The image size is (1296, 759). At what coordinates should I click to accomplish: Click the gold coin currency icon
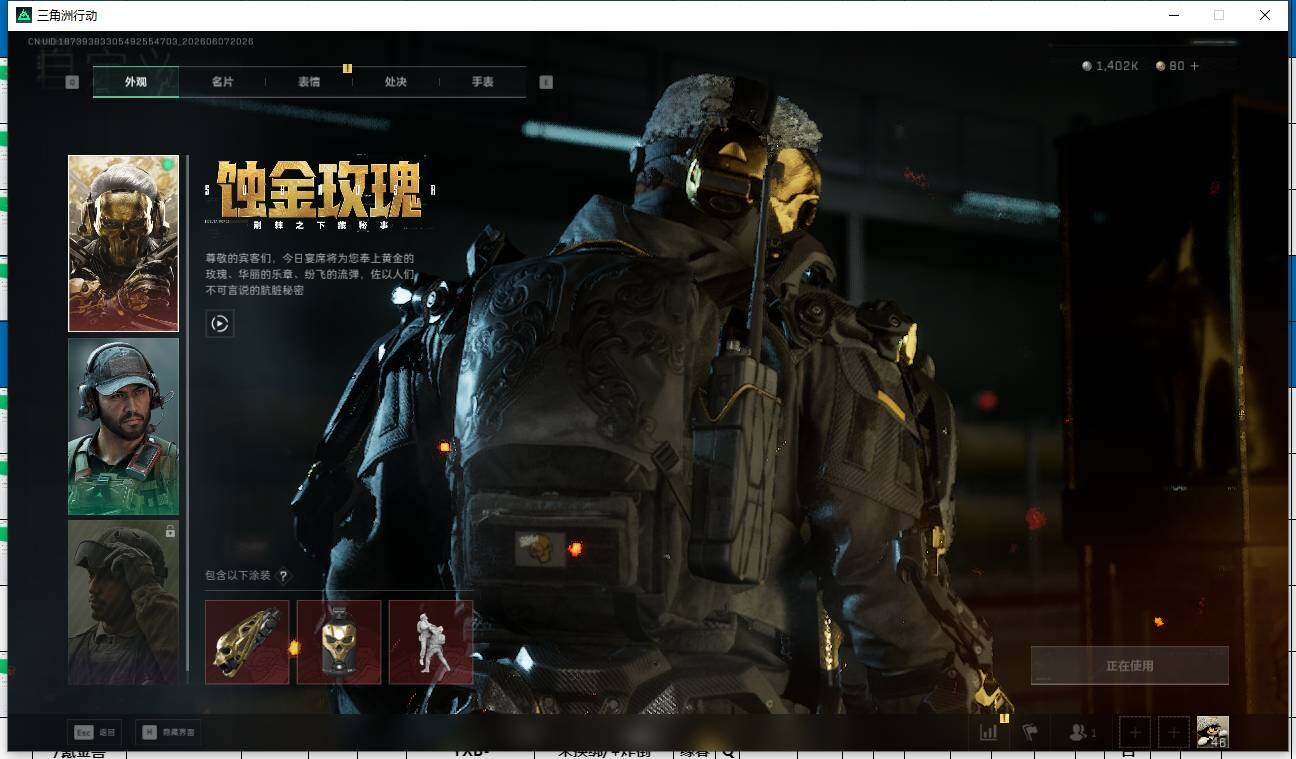(1160, 66)
